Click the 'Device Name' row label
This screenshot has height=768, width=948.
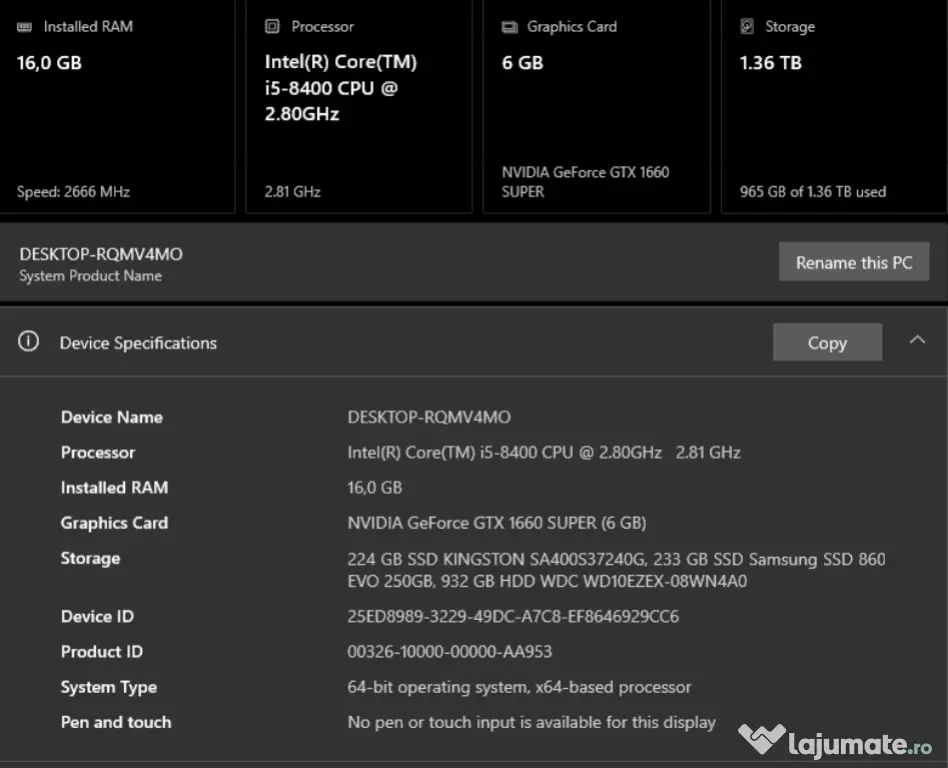[x=111, y=417]
